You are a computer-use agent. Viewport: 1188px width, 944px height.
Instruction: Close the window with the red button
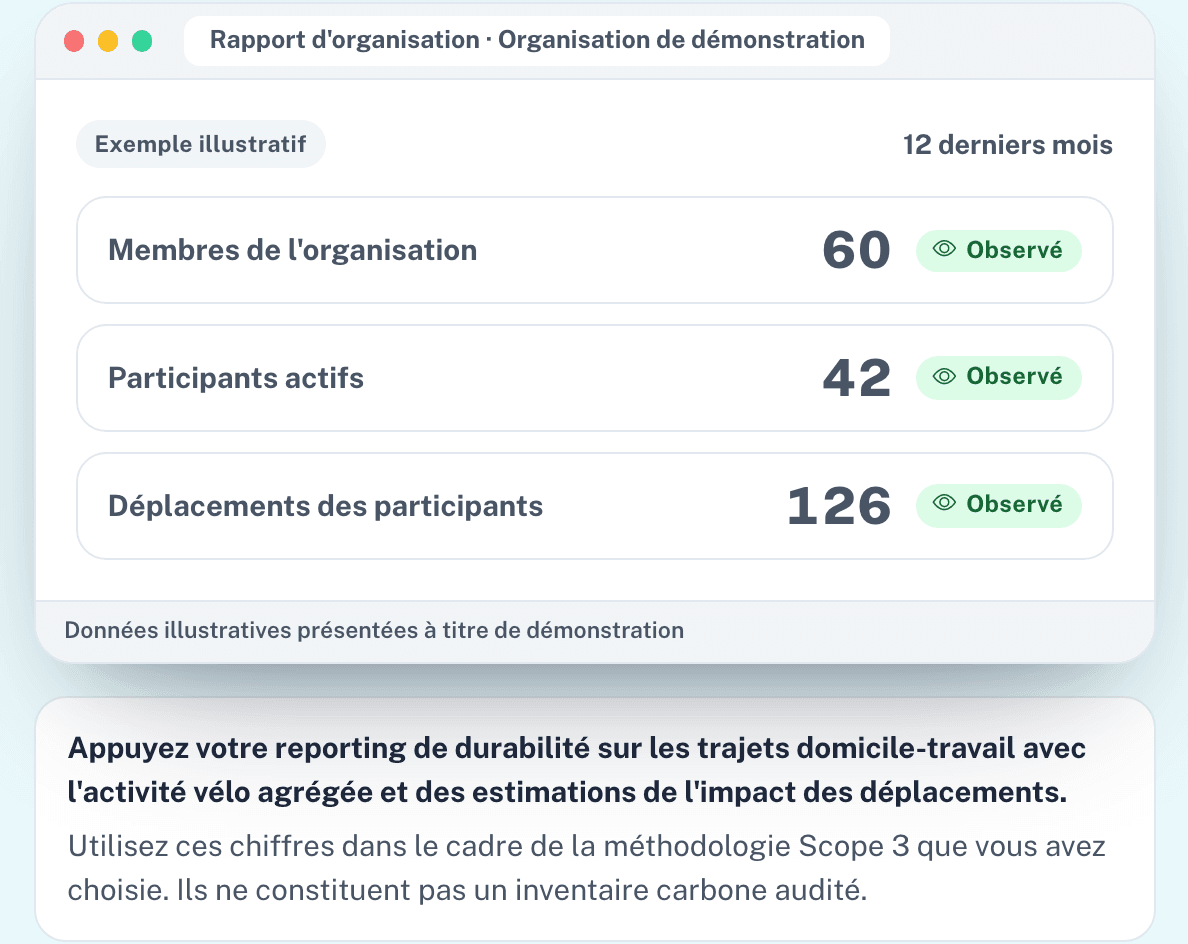(x=74, y=41)
